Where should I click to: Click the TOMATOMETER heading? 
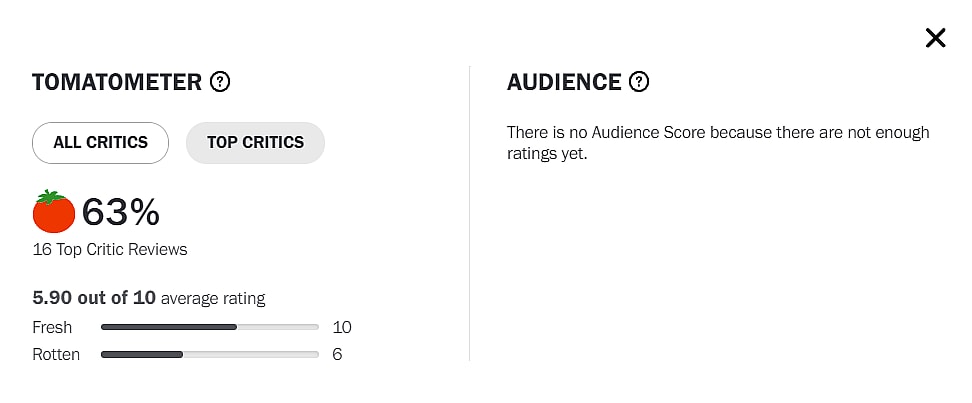[x=116, y=82]
